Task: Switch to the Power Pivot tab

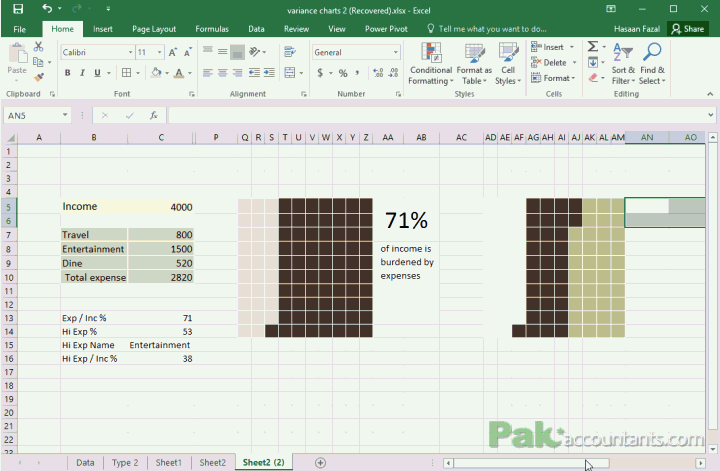Action: point(386,29)
